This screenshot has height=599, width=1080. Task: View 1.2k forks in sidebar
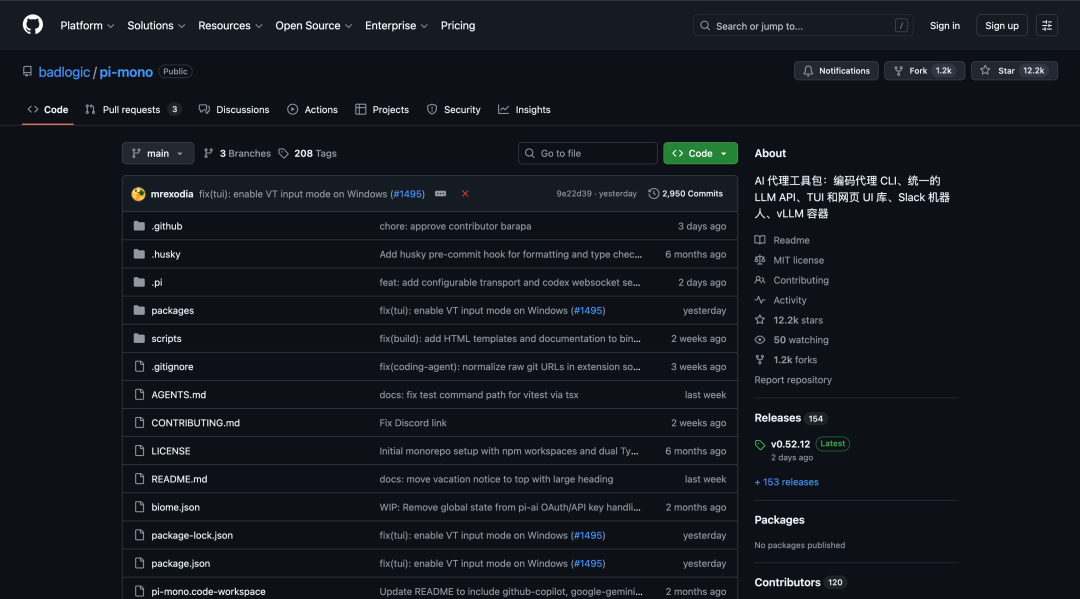point(787,360)
